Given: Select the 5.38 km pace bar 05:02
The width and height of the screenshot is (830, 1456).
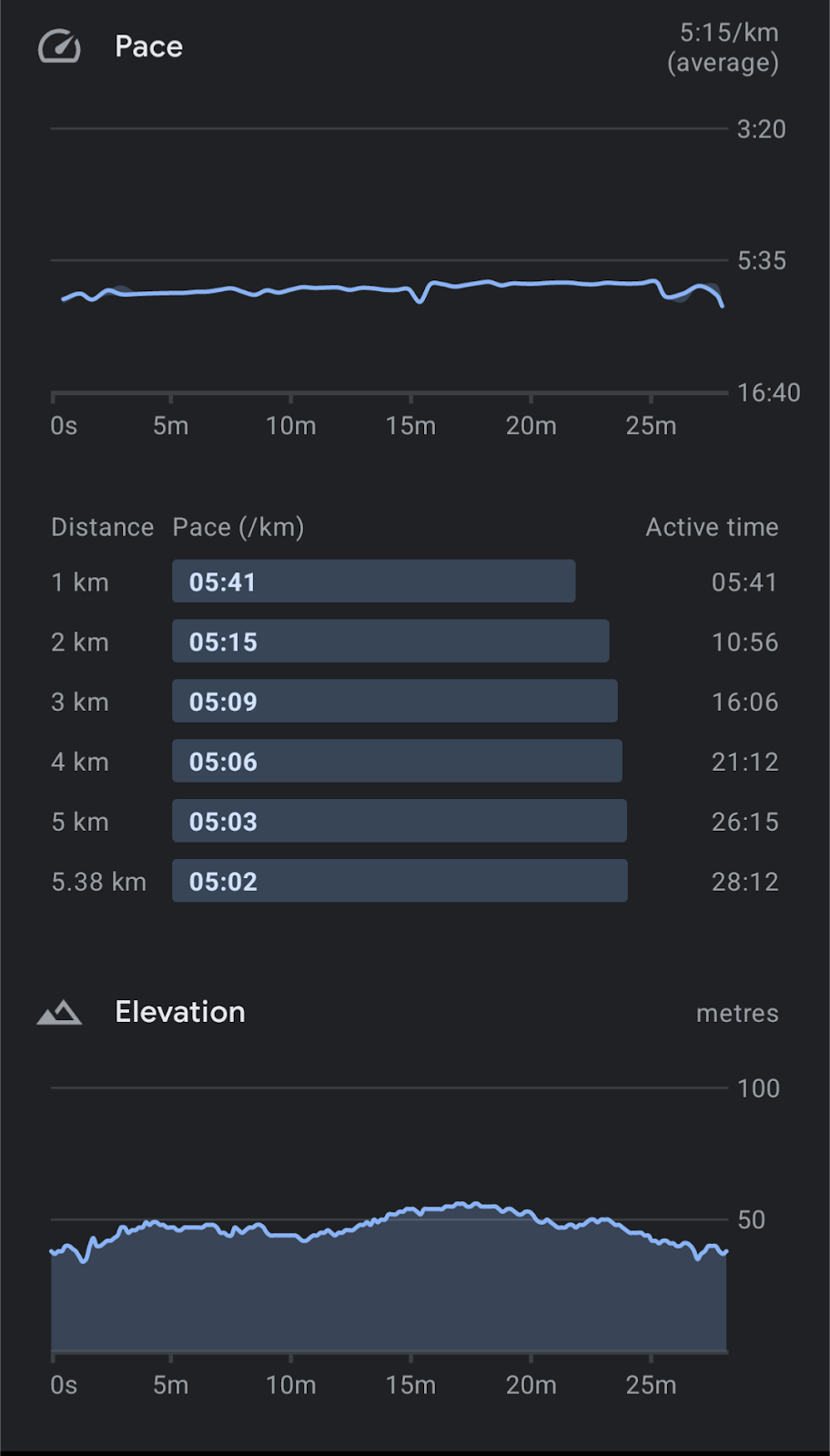Looking at the screenshot, I should (400, 882).
